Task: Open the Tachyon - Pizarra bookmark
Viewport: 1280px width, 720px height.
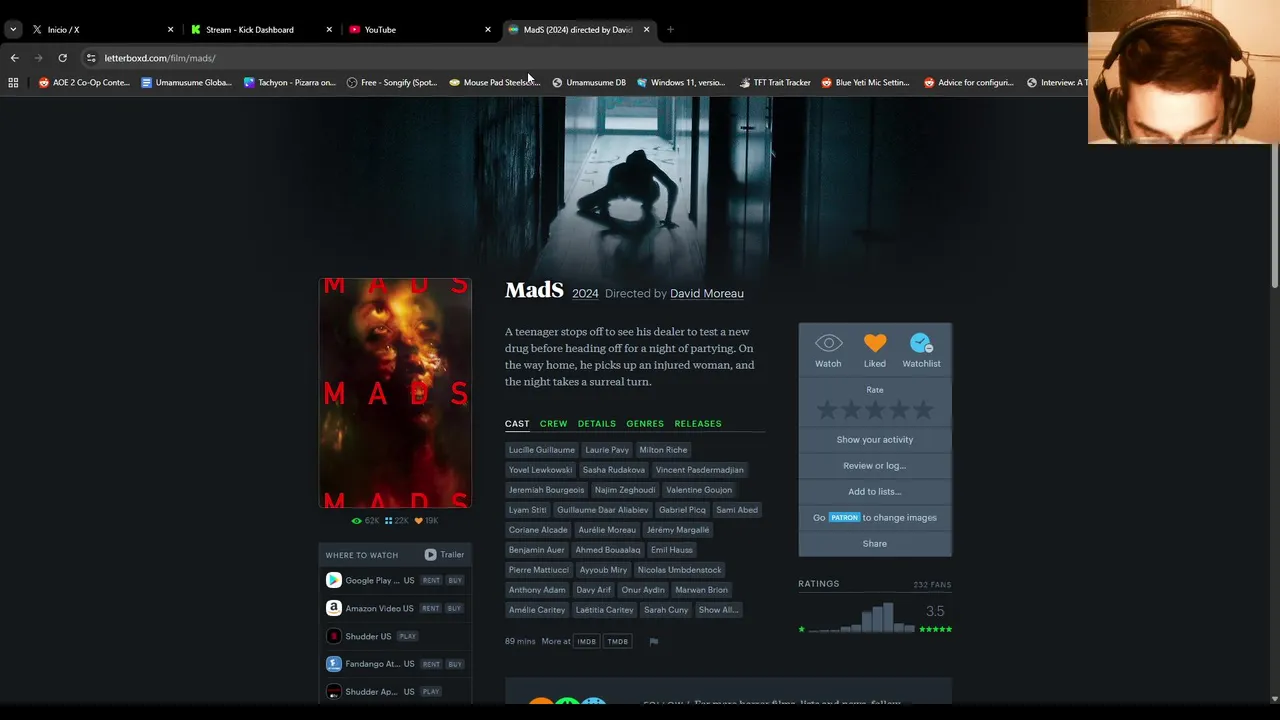Action: (290, 83)
